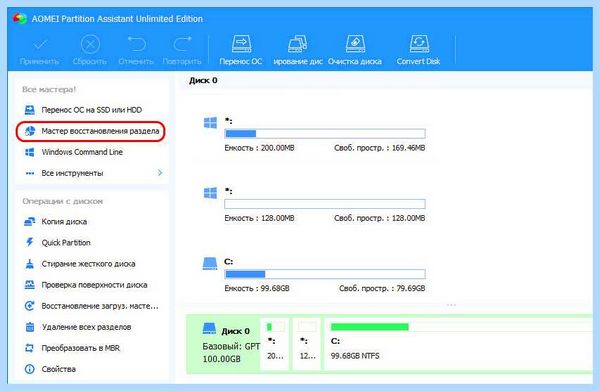Expand Все инструменты with the chevron arrow
Image resolution: width=600 pixels, height=391 pixels.
(160, 173)
